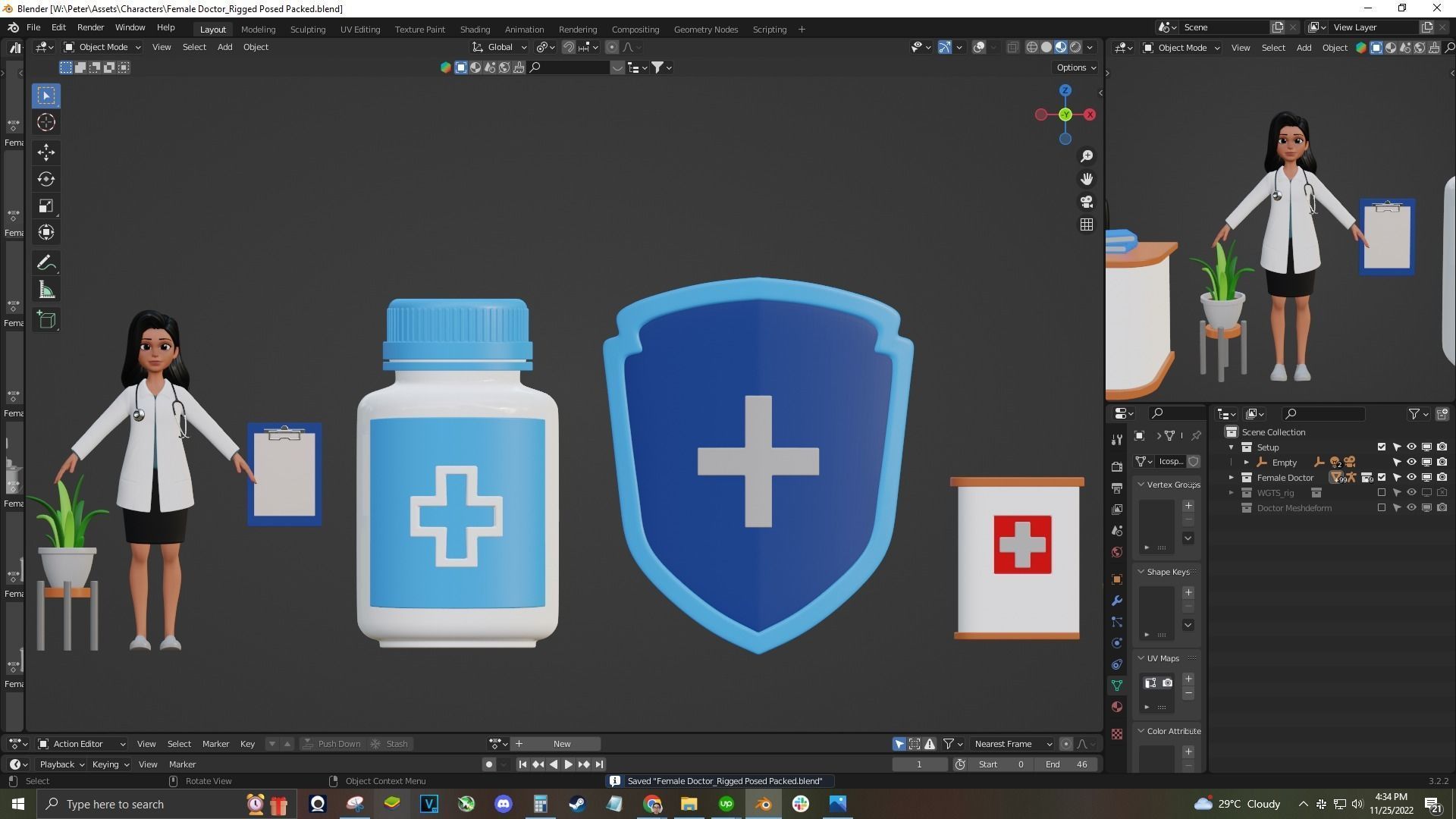Select the Measure tool
Viewport: 1456px width, 819px height.
[x=46, y=290]
